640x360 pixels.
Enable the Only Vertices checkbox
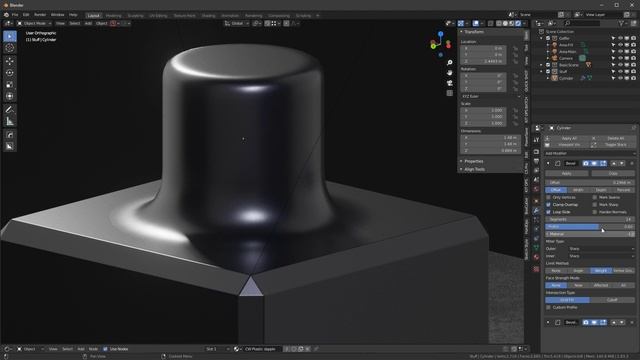[x=549, y=197]
